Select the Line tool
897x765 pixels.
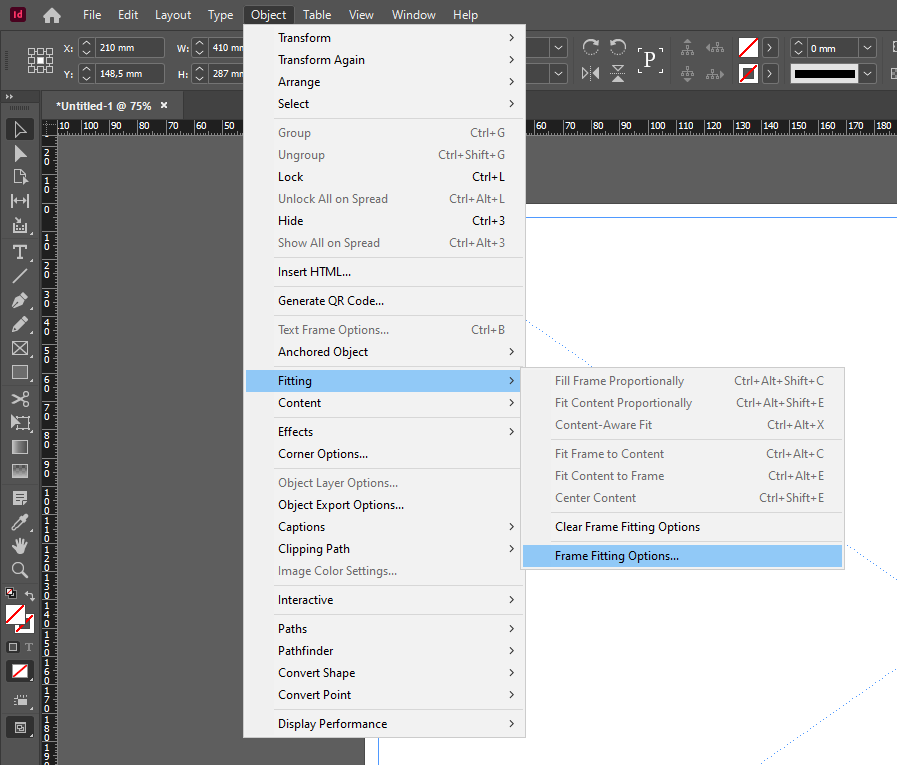(x=20, y=276)
